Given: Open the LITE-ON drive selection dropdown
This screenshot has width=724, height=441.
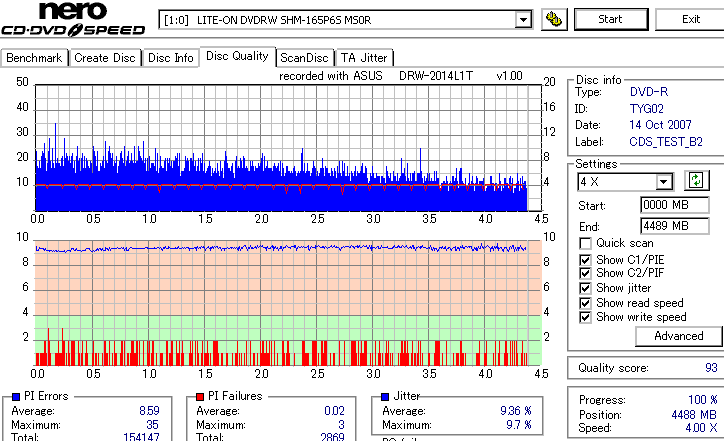Looking at the screenshot, I should coord(523,20).
